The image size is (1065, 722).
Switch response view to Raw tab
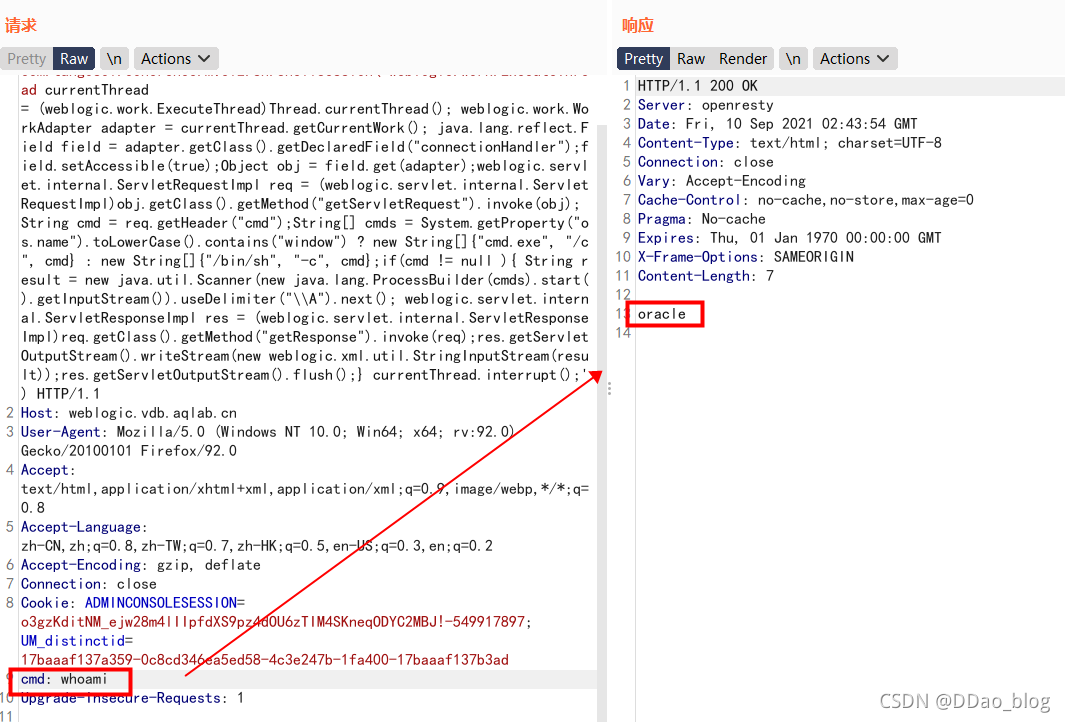[691, 58]
